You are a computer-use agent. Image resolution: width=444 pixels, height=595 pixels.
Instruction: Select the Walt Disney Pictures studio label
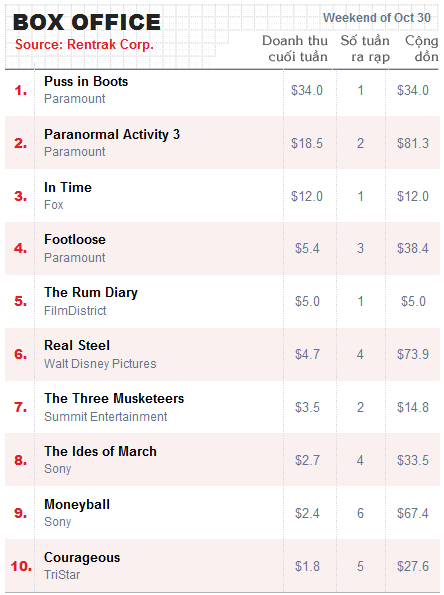coord(100,364)
